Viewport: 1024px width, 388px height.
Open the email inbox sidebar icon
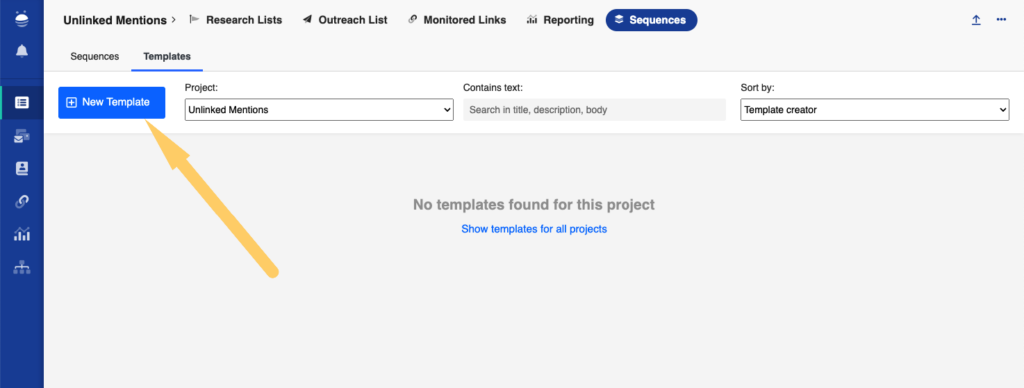coord(22,136)
